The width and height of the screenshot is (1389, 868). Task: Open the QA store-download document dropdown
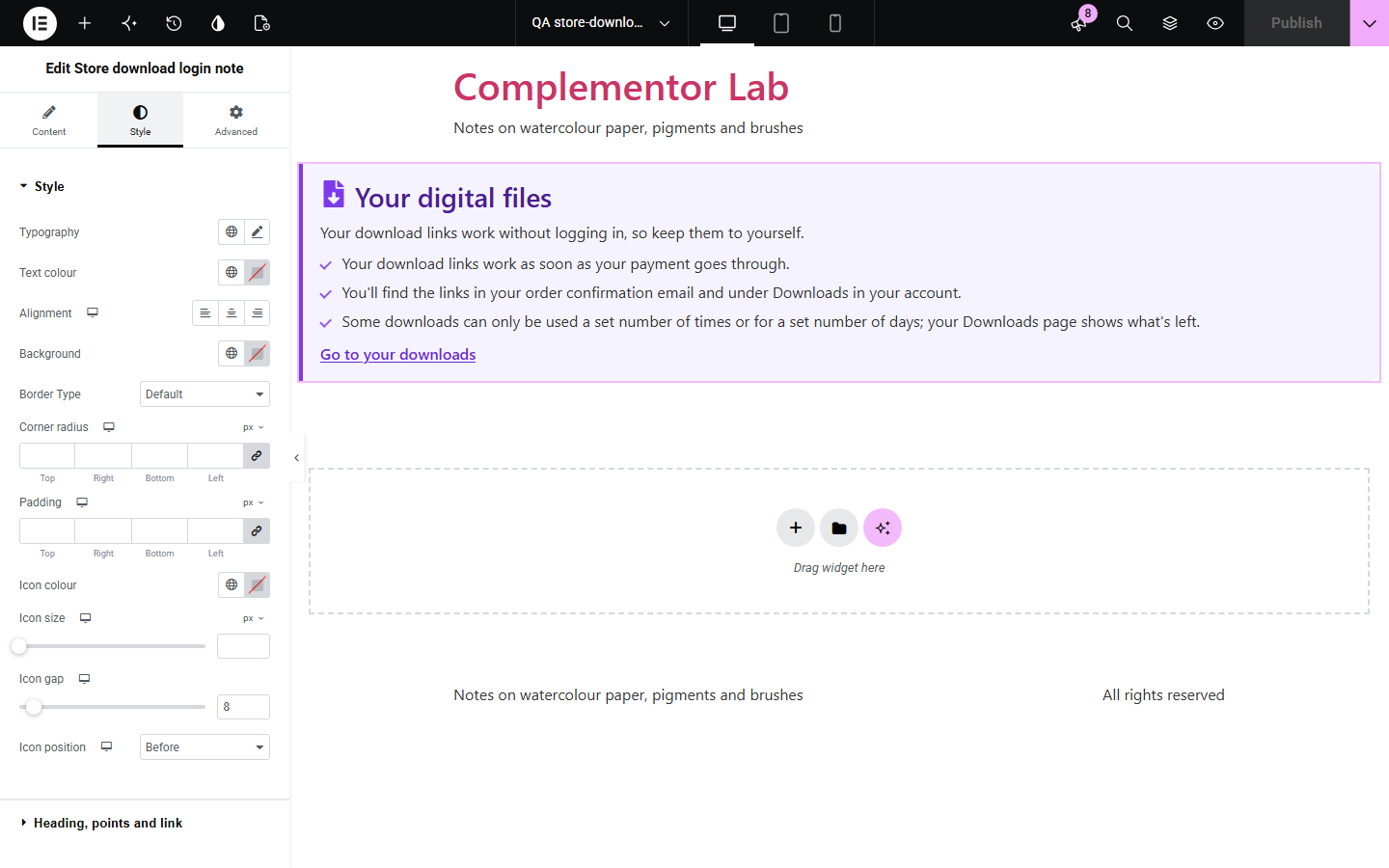pyautogui.click(x=601, y=23)
